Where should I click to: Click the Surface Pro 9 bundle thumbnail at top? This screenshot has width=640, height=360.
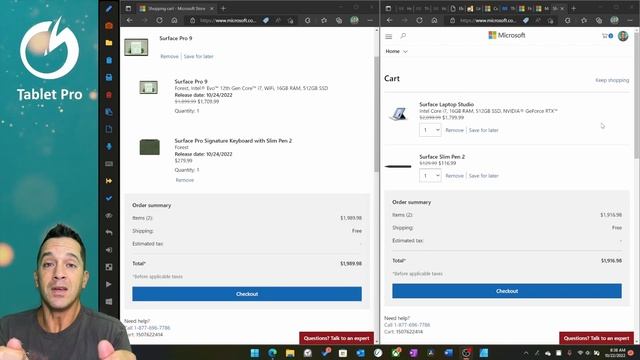tap(136, 47)
